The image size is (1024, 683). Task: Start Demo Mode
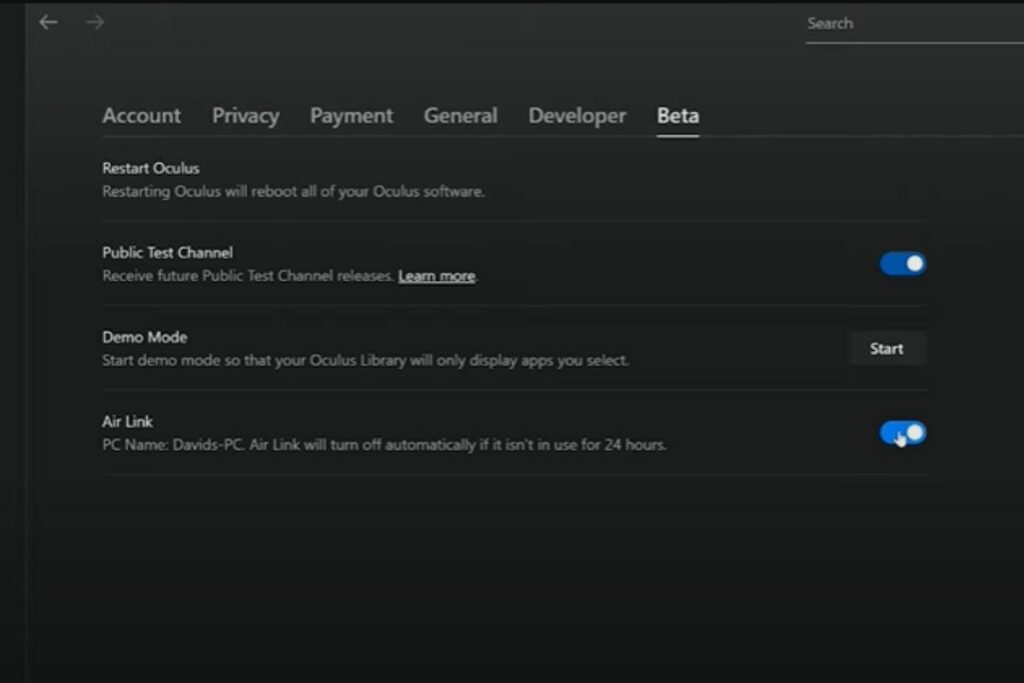(x=887, y=349)
